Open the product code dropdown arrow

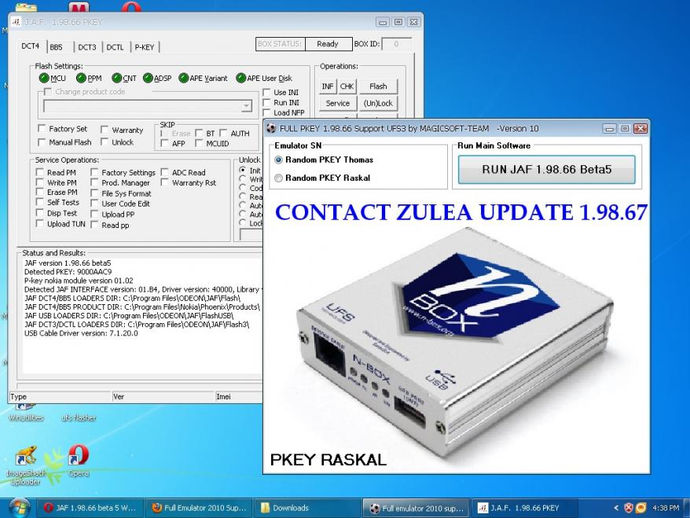[246, 106]
